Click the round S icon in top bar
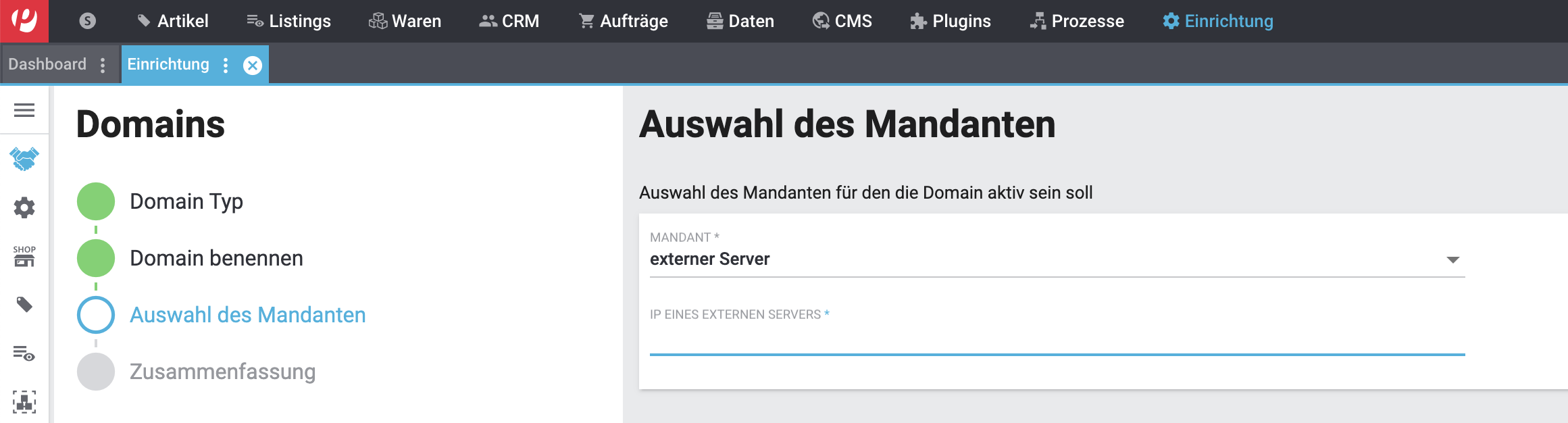 click(87, 21)
